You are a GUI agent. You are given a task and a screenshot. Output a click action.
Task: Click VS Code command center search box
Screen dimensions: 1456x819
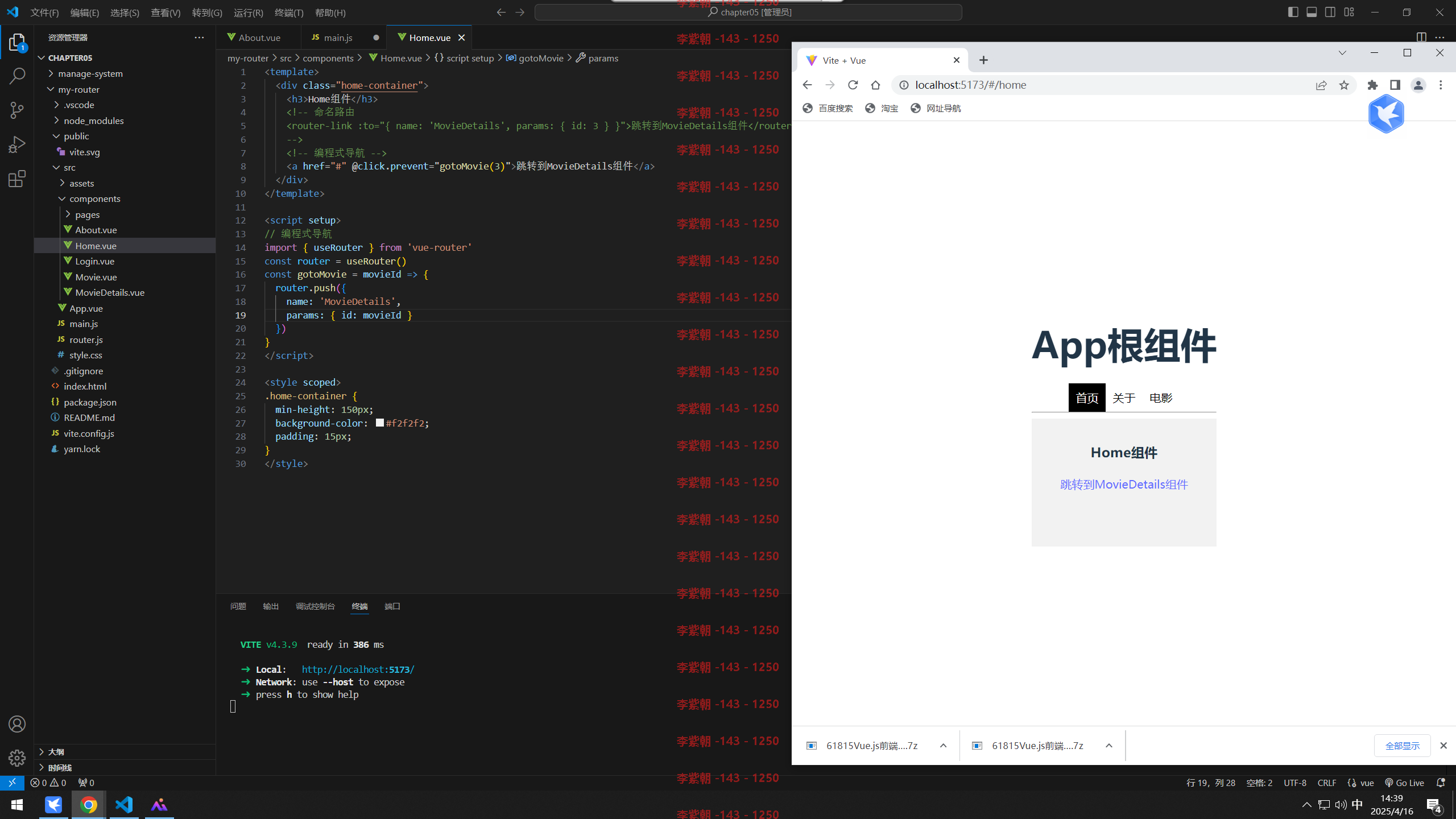coord(748,12)
